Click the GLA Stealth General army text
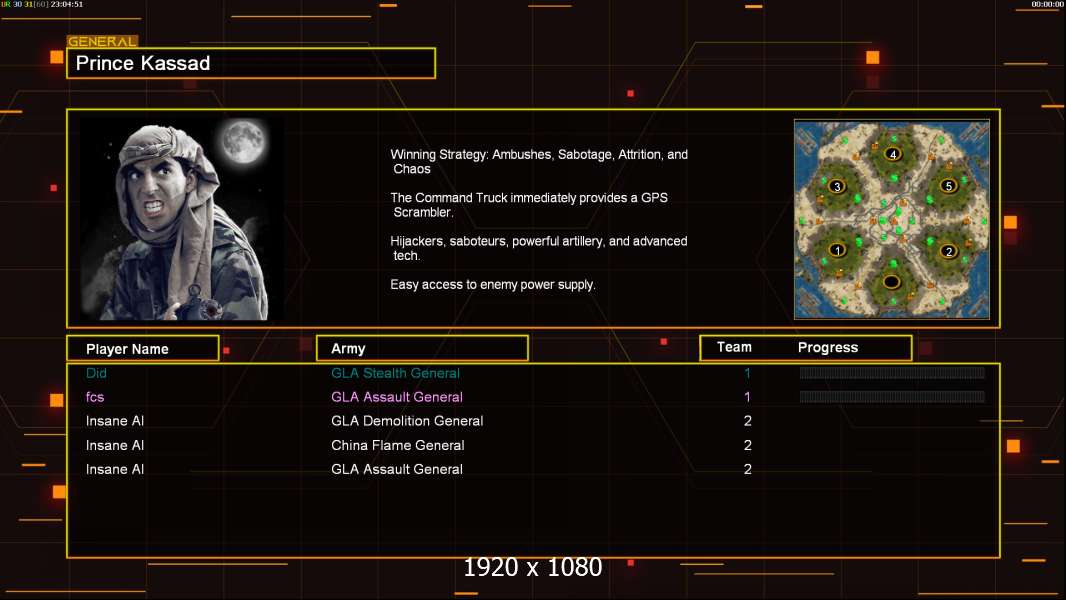1066x600 pixels. [x=395, y=373]
